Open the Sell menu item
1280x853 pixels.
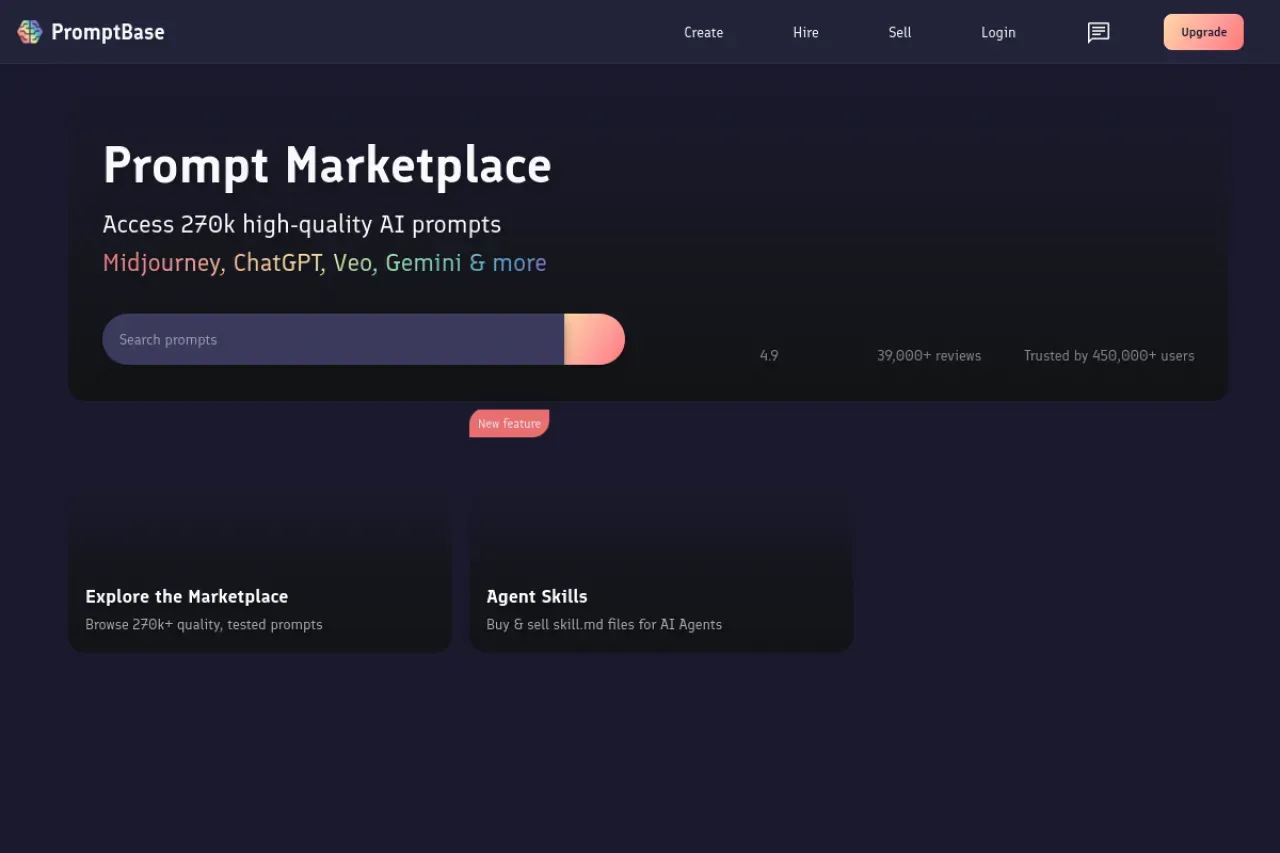click(x=900, y=33)
